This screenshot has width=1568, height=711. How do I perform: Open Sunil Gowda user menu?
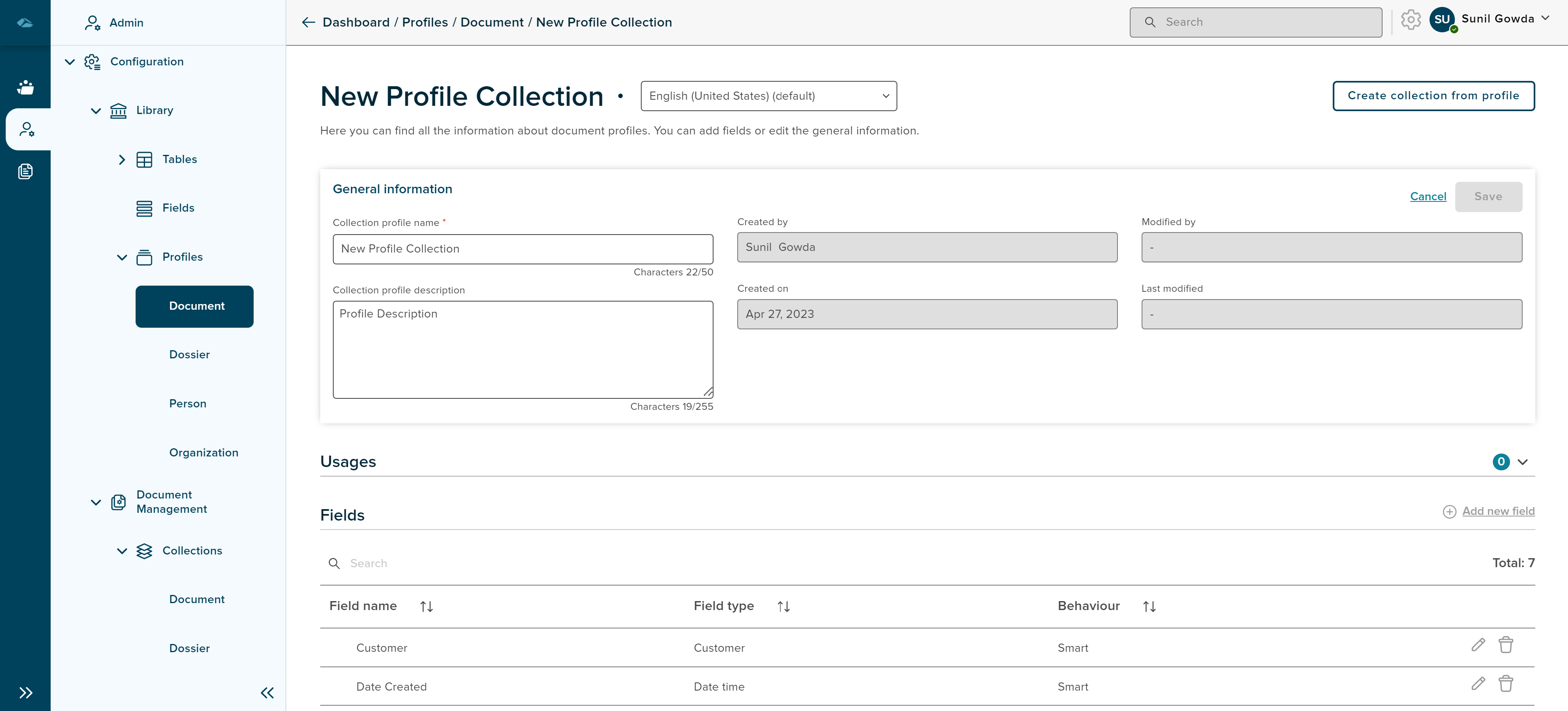point(1497,19)
